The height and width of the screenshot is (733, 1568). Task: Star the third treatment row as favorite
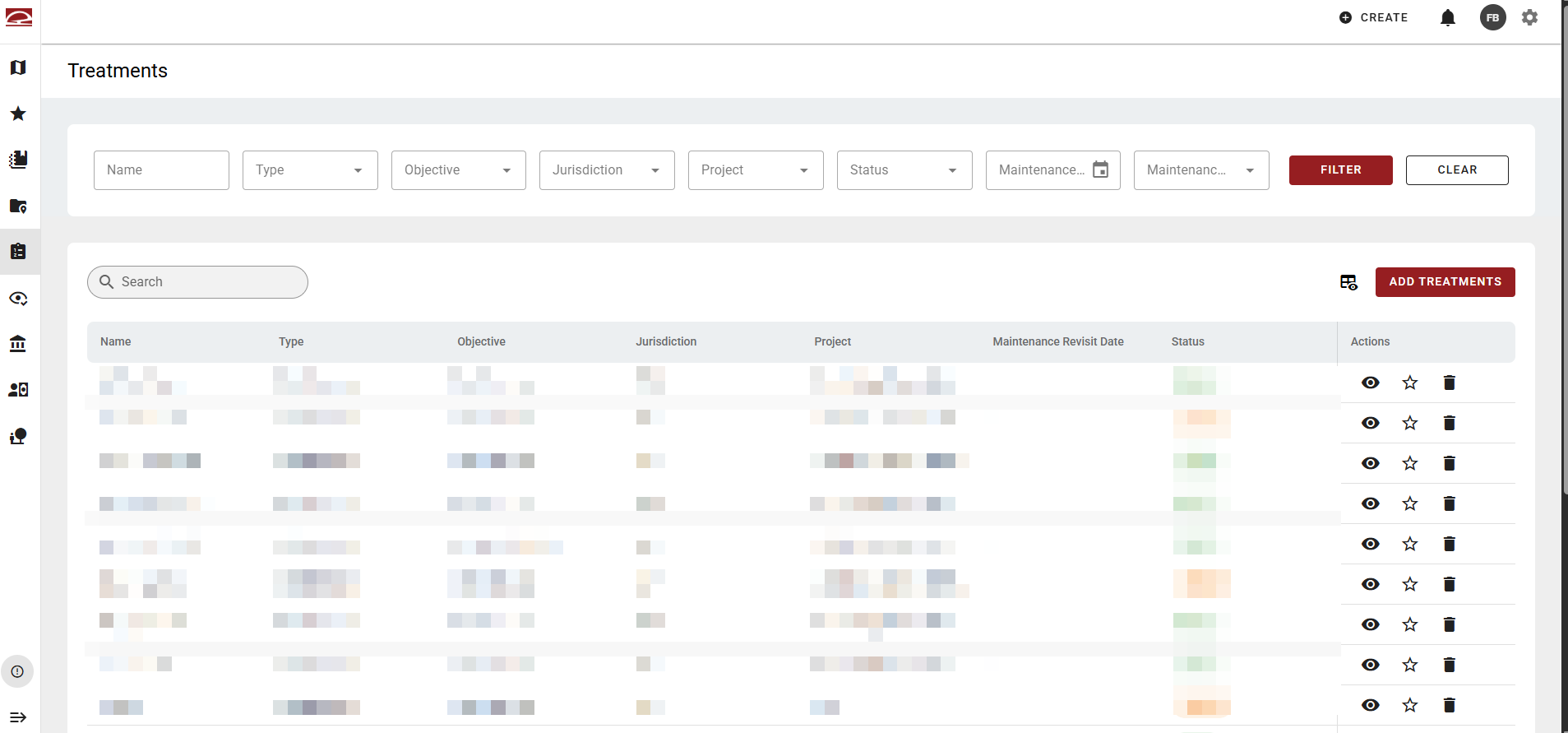tap(1410, 463)
